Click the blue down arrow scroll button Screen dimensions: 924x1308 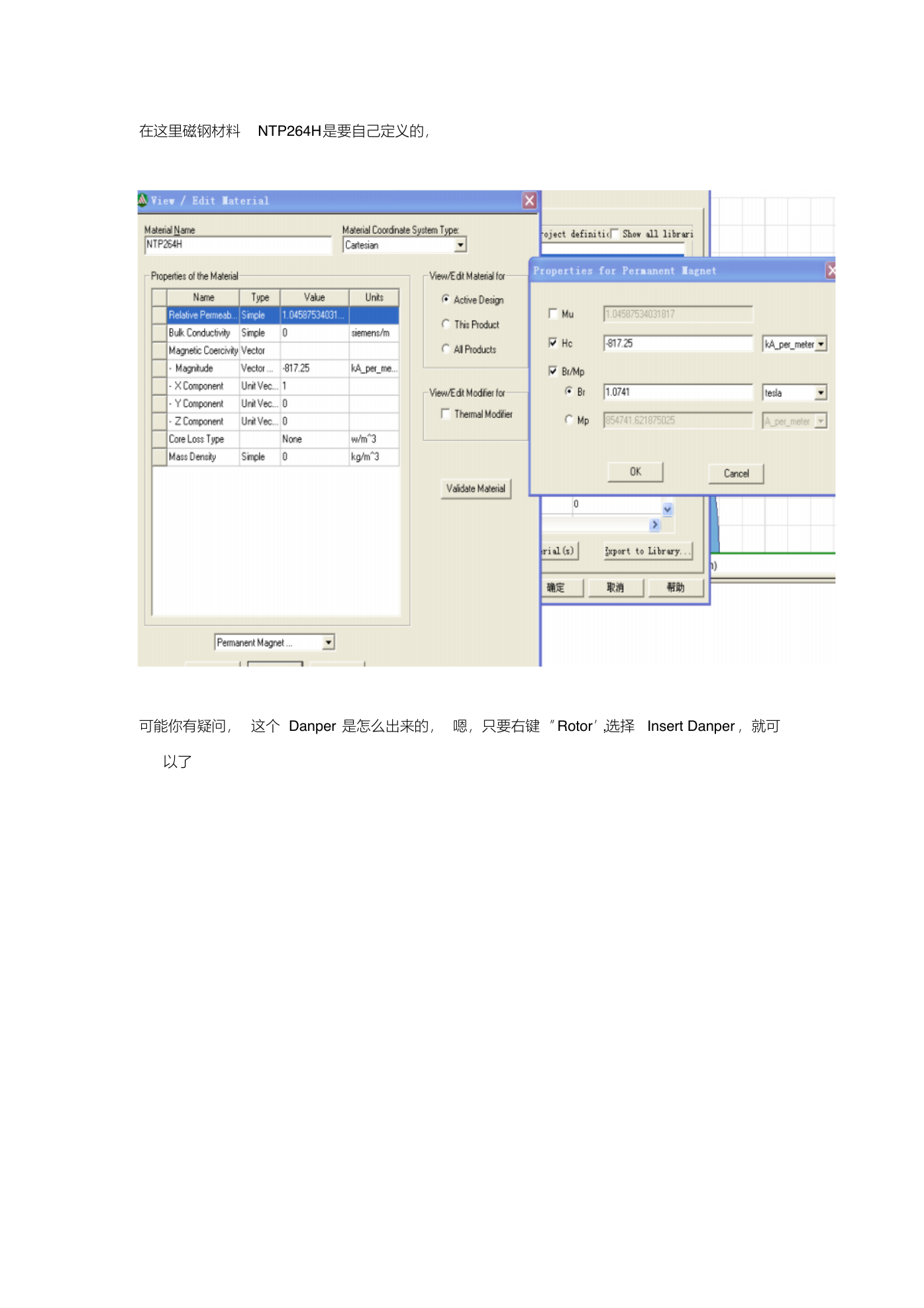[668, 509]
